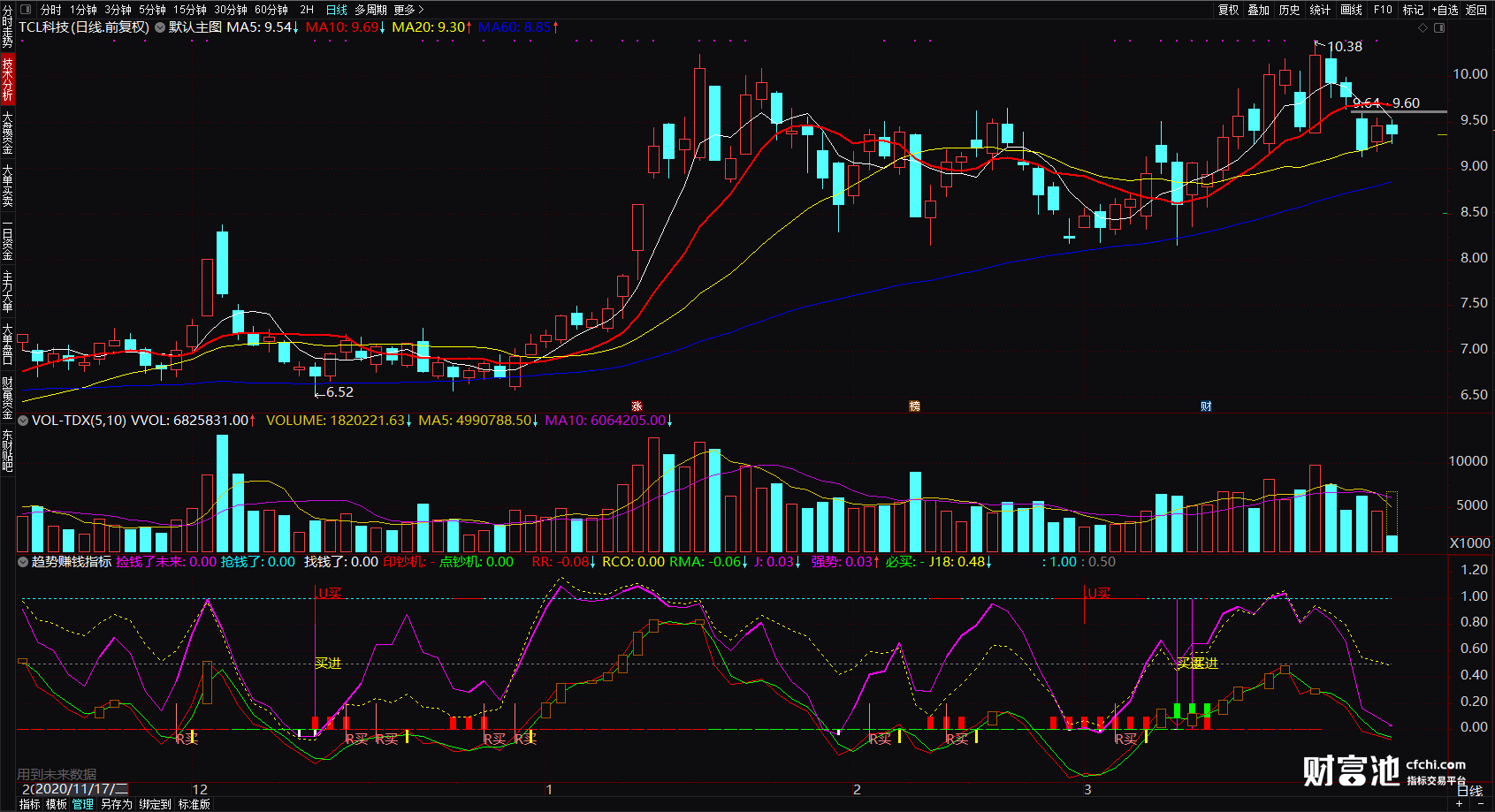Click the 财 marker below the candlesticks
Viewport: 1495px width, 812px height.
point(1206,406)
